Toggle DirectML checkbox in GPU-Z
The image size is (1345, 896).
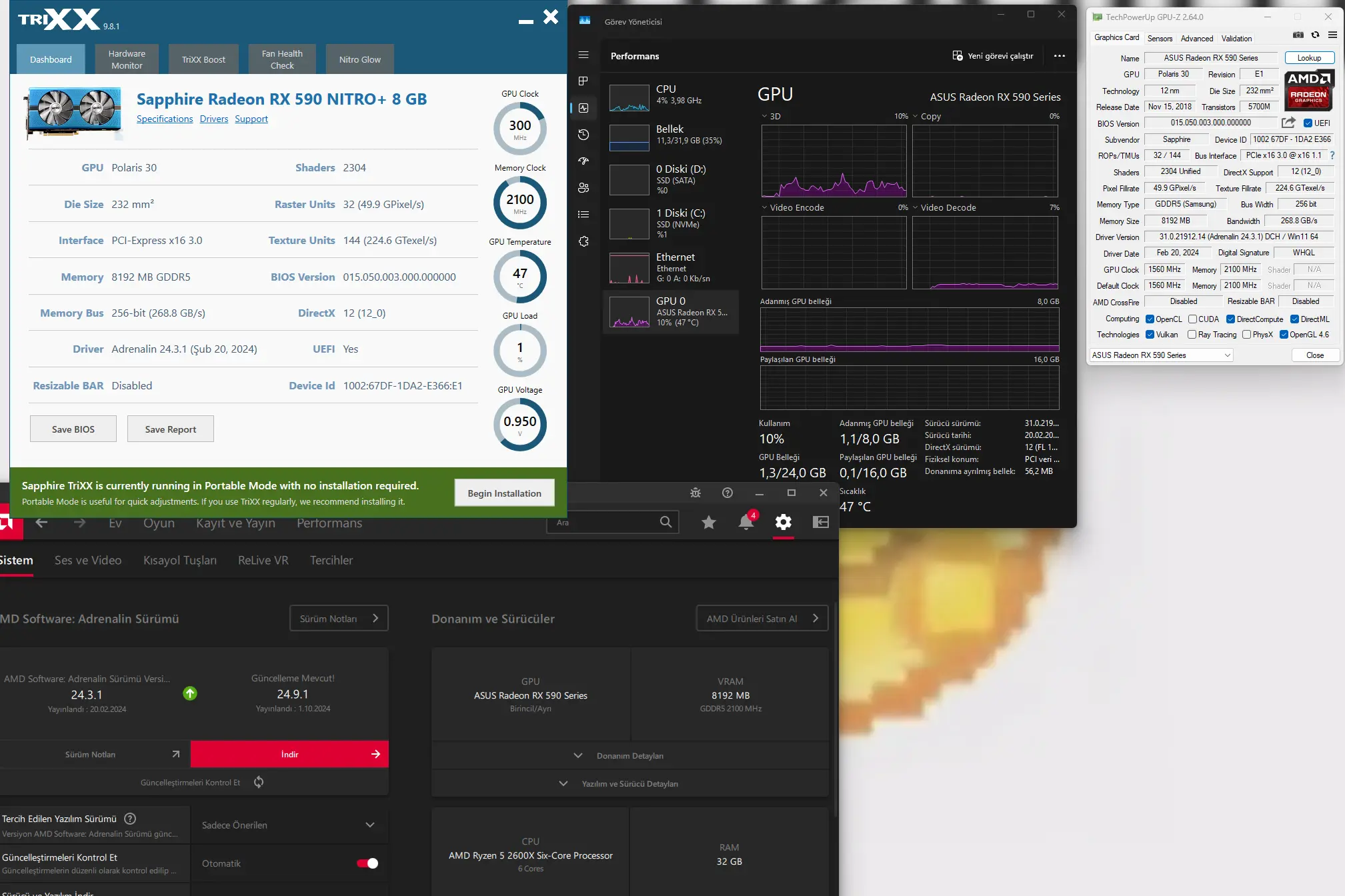click(1295, 319)
